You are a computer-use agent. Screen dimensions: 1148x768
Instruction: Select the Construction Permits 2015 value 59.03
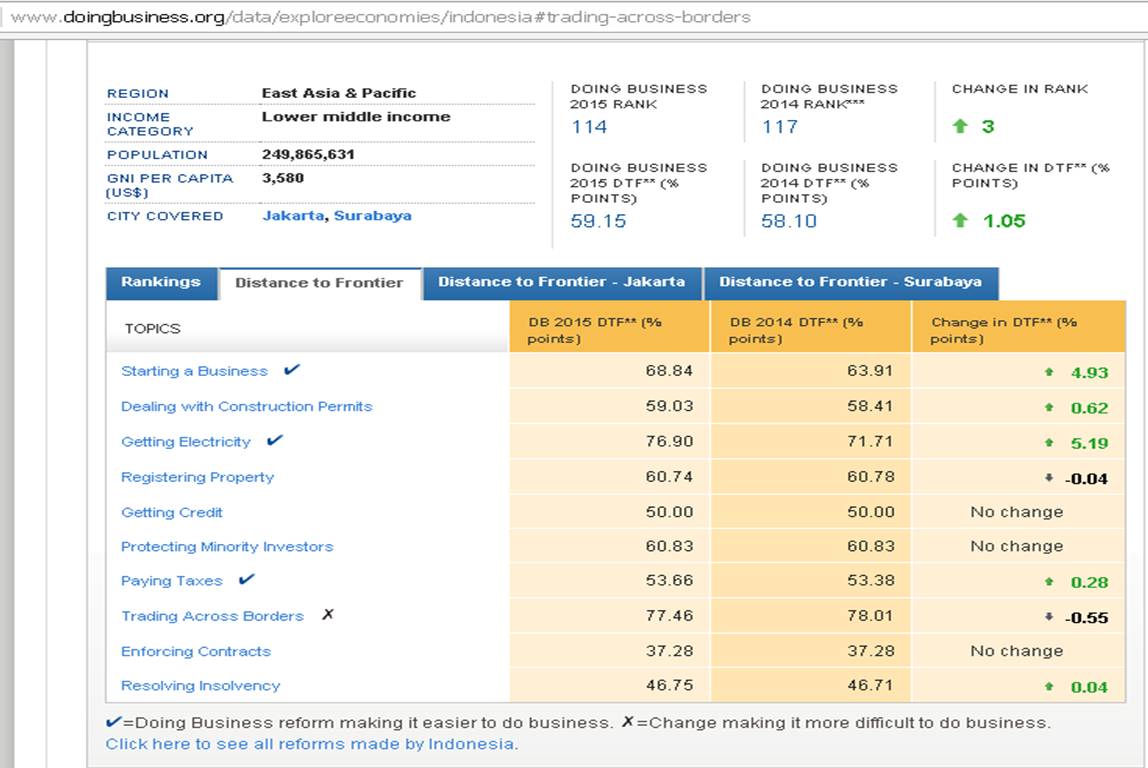point(669,406)
